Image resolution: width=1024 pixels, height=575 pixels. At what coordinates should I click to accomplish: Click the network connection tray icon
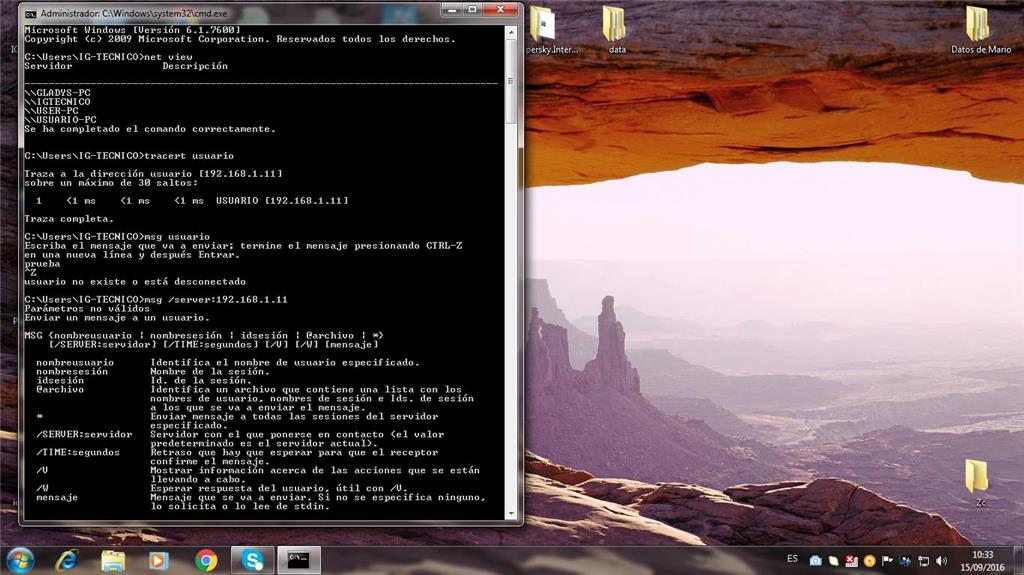pos(923,561)
